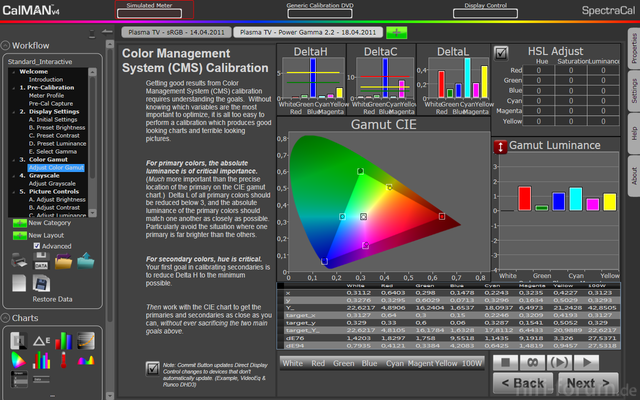Switch to Plasma TV - Power Gamma 2.2 tab
Viewport: 640px width, 400px height.
pos(308,32)
